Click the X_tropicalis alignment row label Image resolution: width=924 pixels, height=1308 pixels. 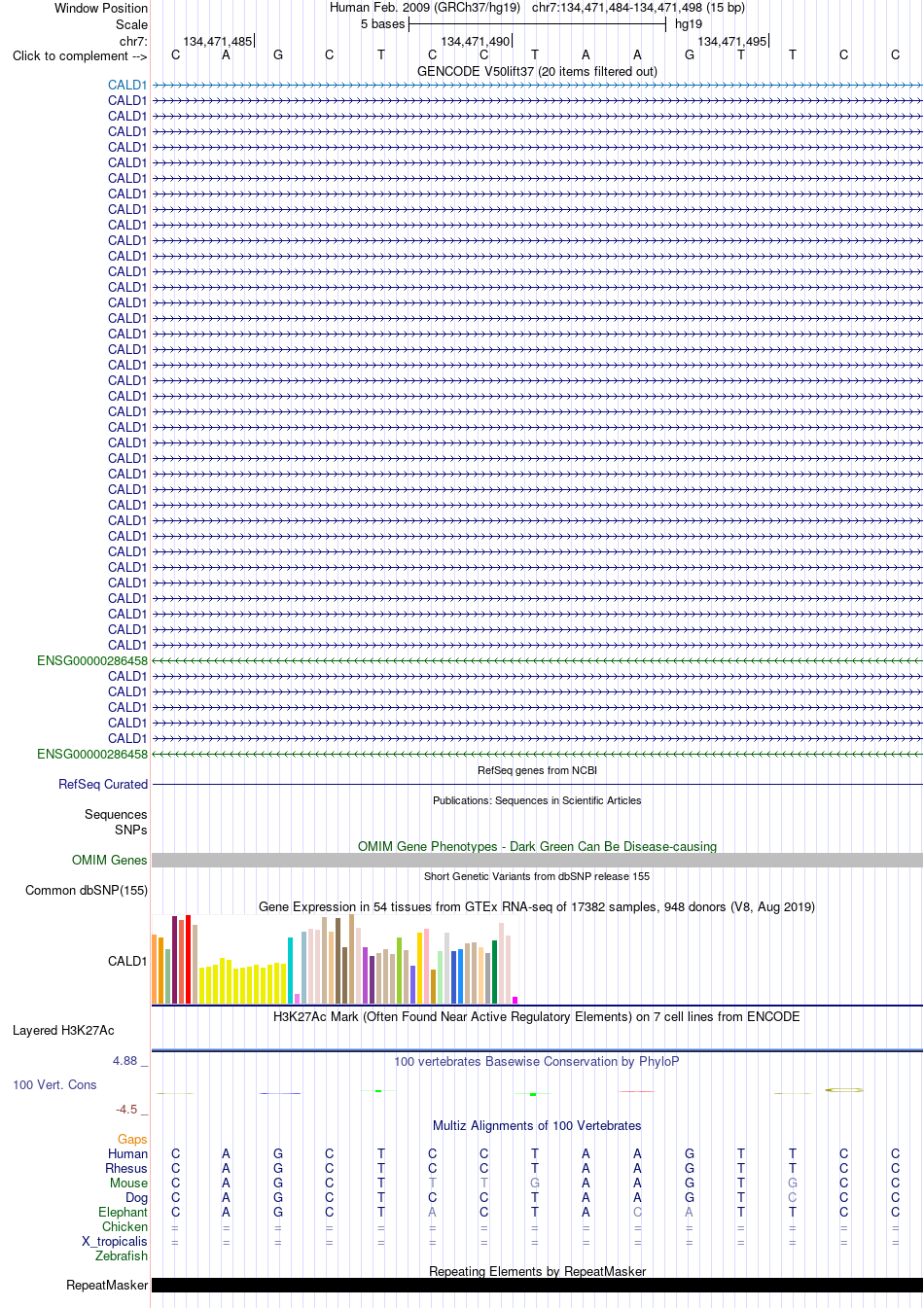point(115,1242)
